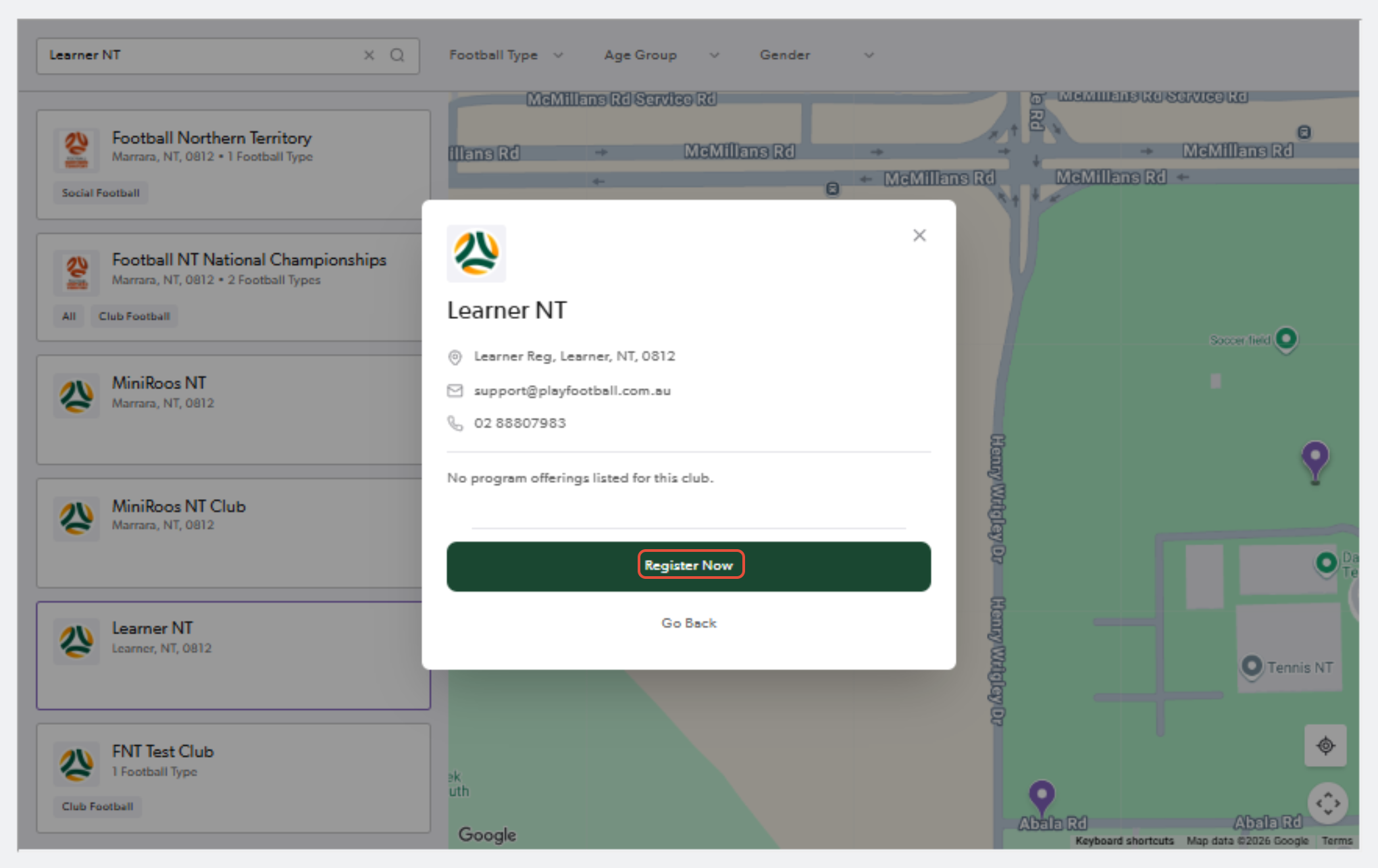Screen dimensions: 1378x868
Task: Close the Learner NT dialog
Action: 919,235
